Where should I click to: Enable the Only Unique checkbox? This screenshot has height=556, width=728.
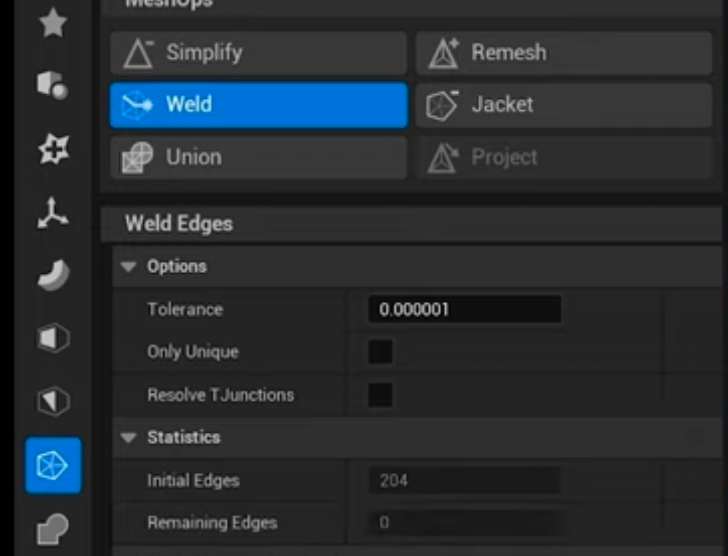380,352
